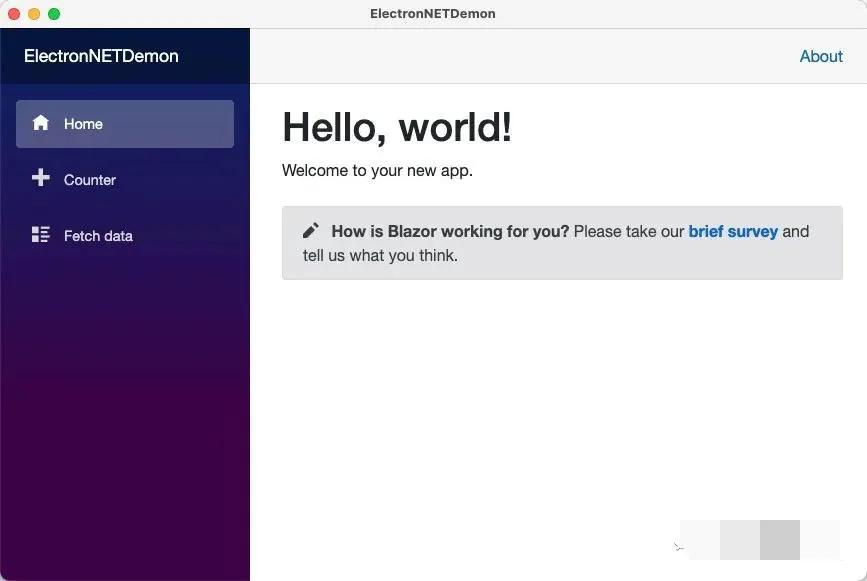
Task: Go to the Counter page
Action: coord(125,180)
